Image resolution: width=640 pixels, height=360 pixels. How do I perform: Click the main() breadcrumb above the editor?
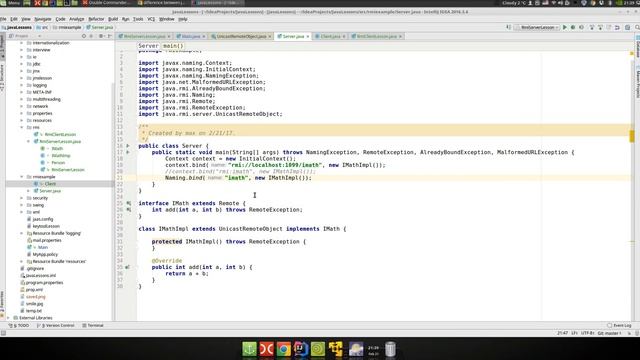(x=173, y=46)
